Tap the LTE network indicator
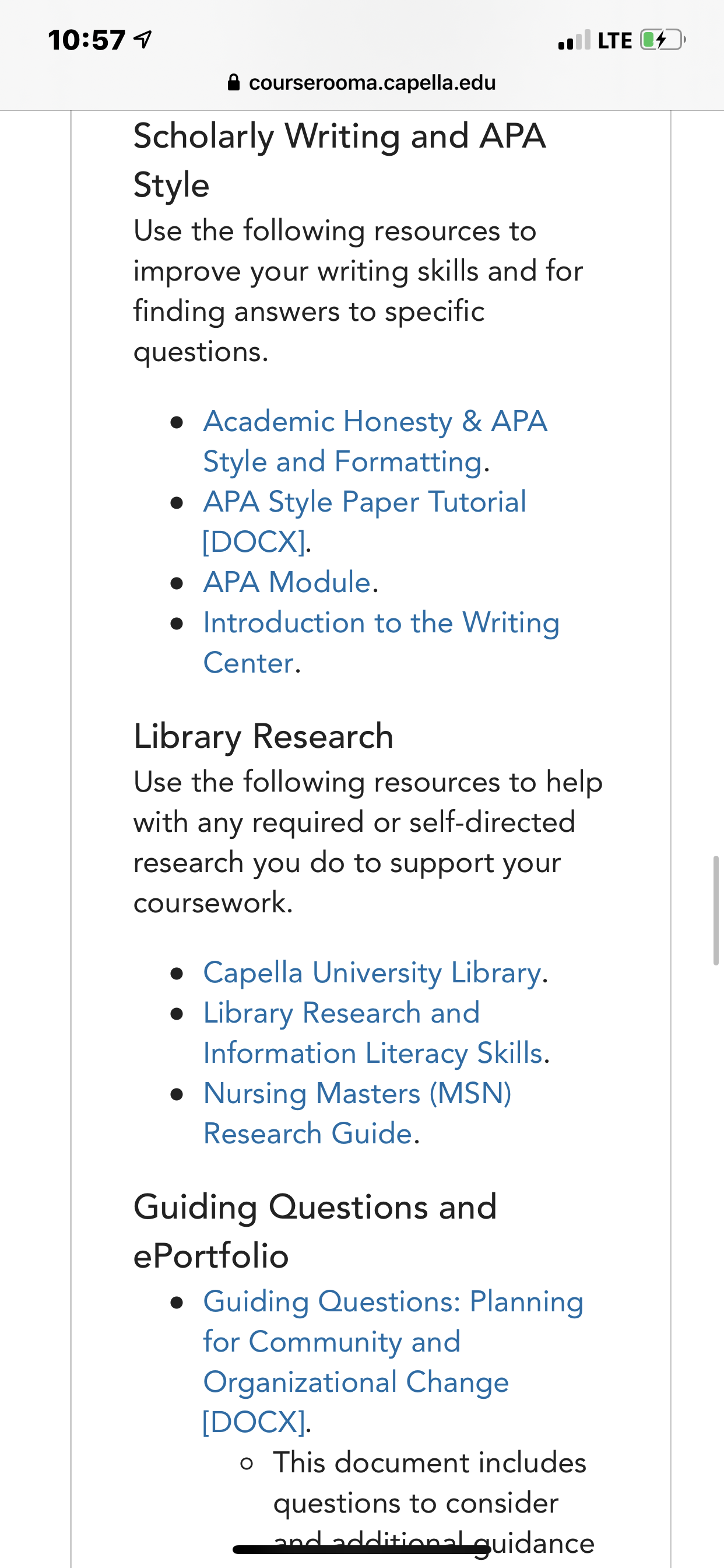Viewport: 724px width, 1568px height. [x=615, y=41]
